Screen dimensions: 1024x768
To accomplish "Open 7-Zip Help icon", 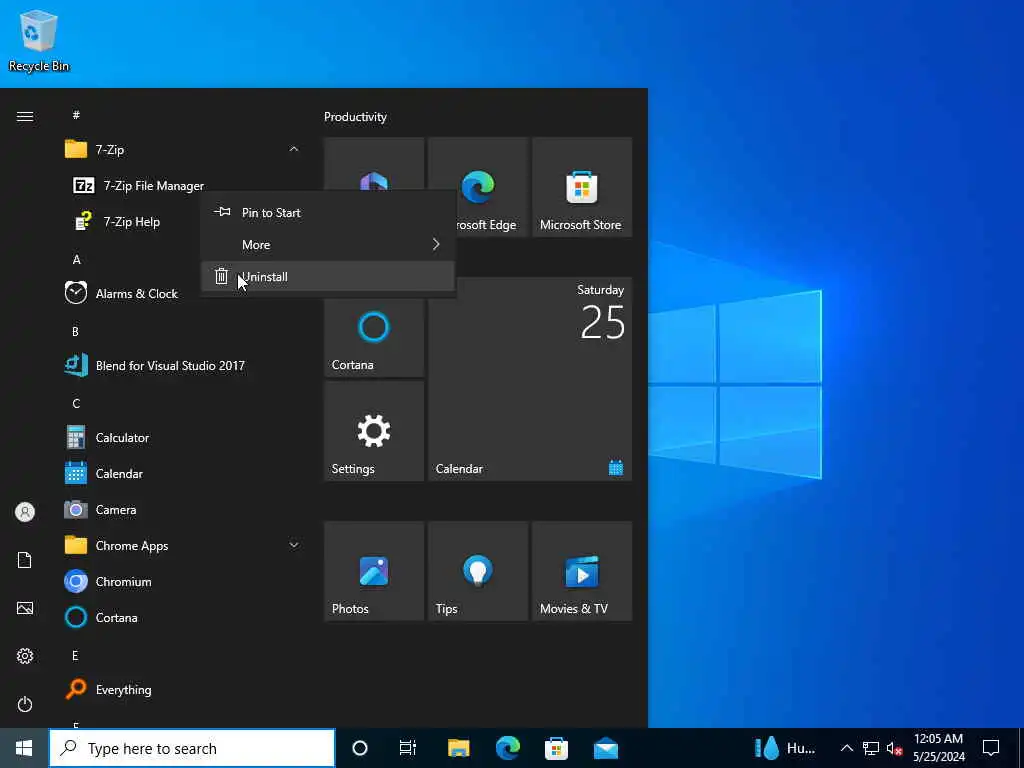I will coord(84,221).
